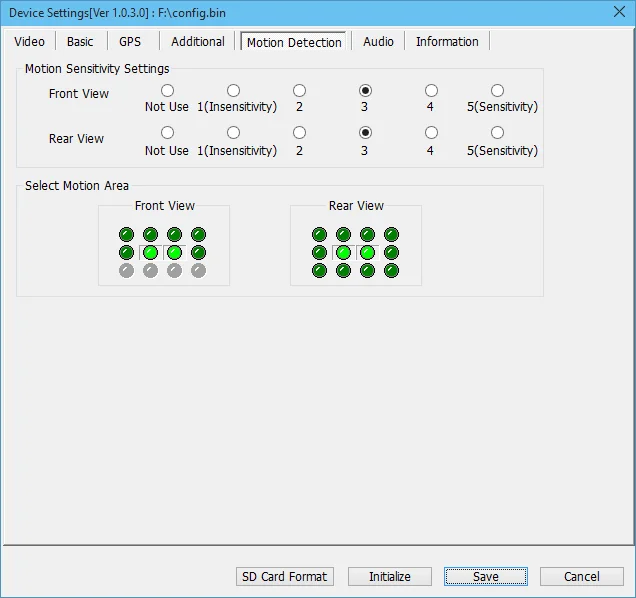Toggle Rear View top row fourth motion cell

tap(391, 234)
